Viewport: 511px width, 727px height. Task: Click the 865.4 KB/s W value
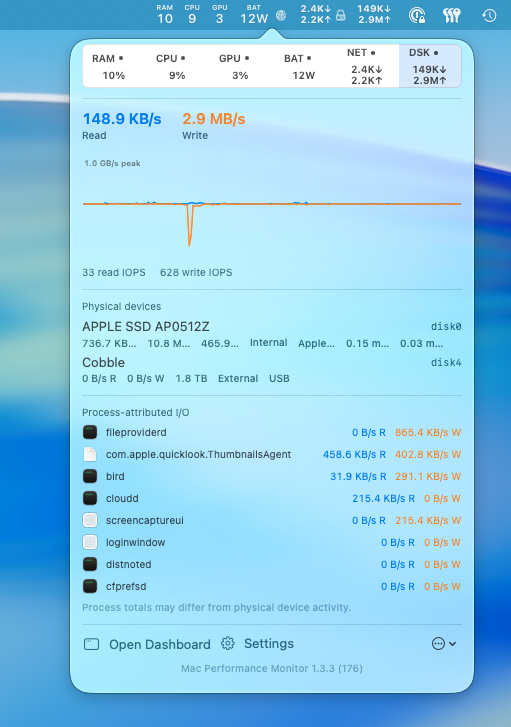pyautogui.click(x=428, y=433)
